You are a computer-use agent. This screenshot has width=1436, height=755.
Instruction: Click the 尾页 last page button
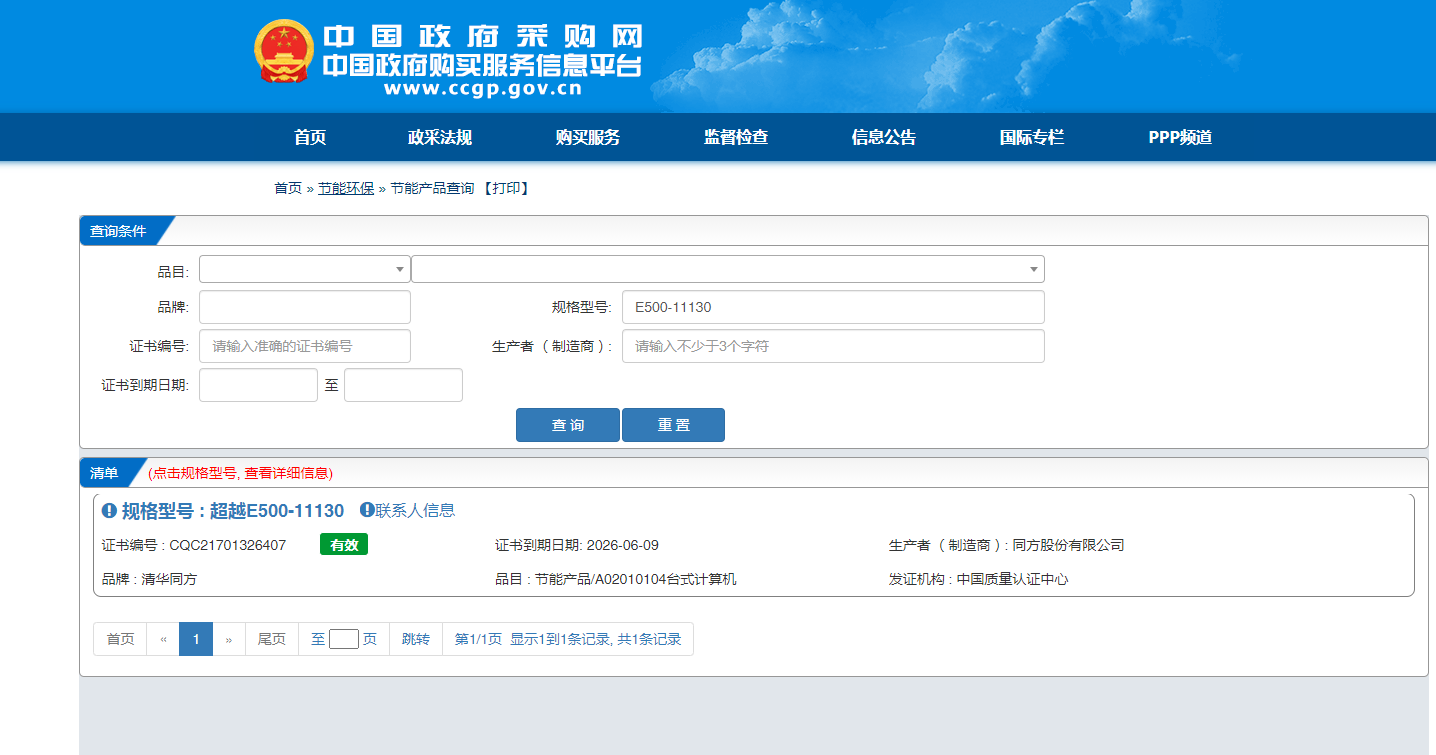272,639
